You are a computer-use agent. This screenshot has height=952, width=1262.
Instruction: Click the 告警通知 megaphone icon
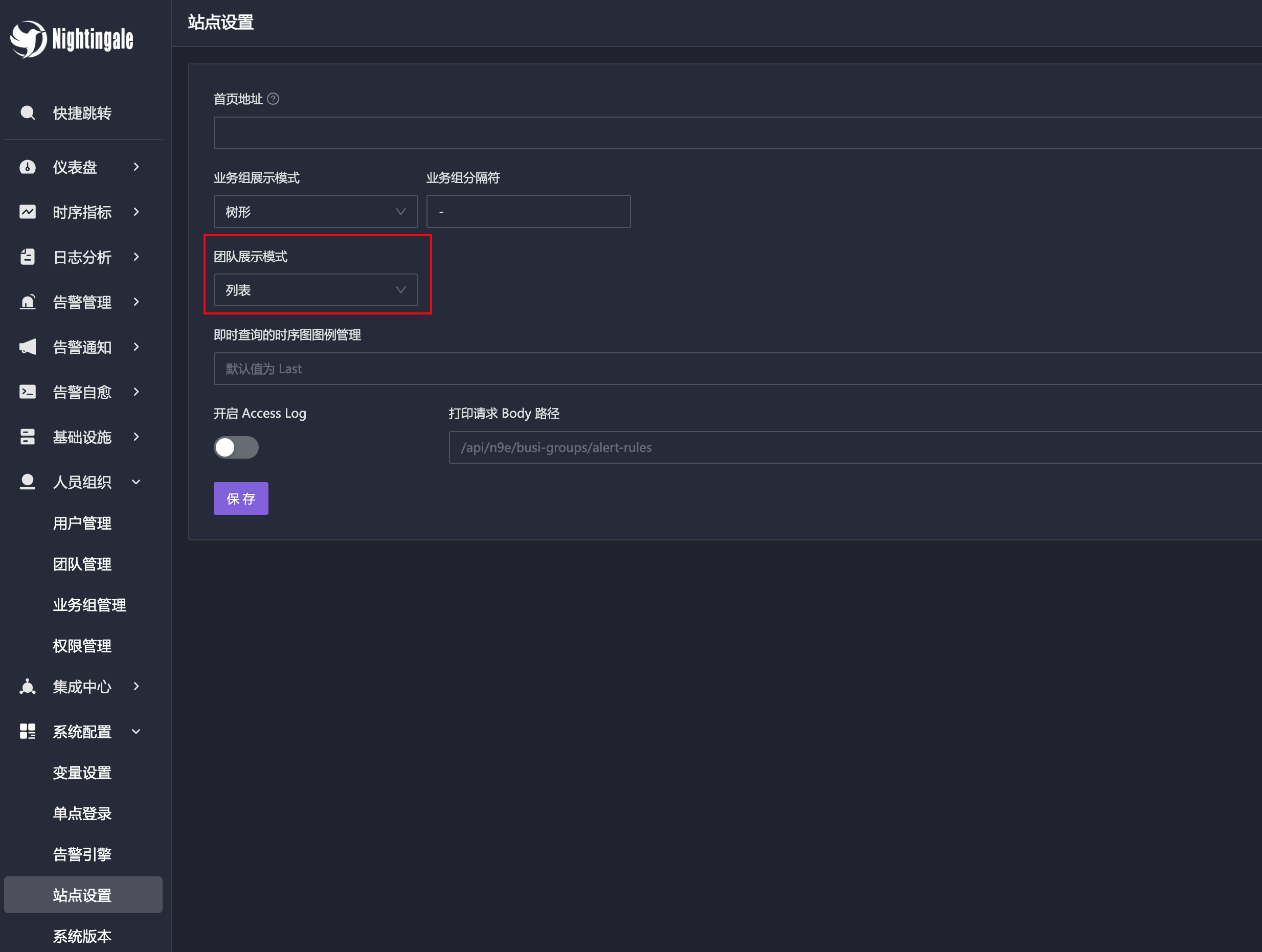point(28,347)
